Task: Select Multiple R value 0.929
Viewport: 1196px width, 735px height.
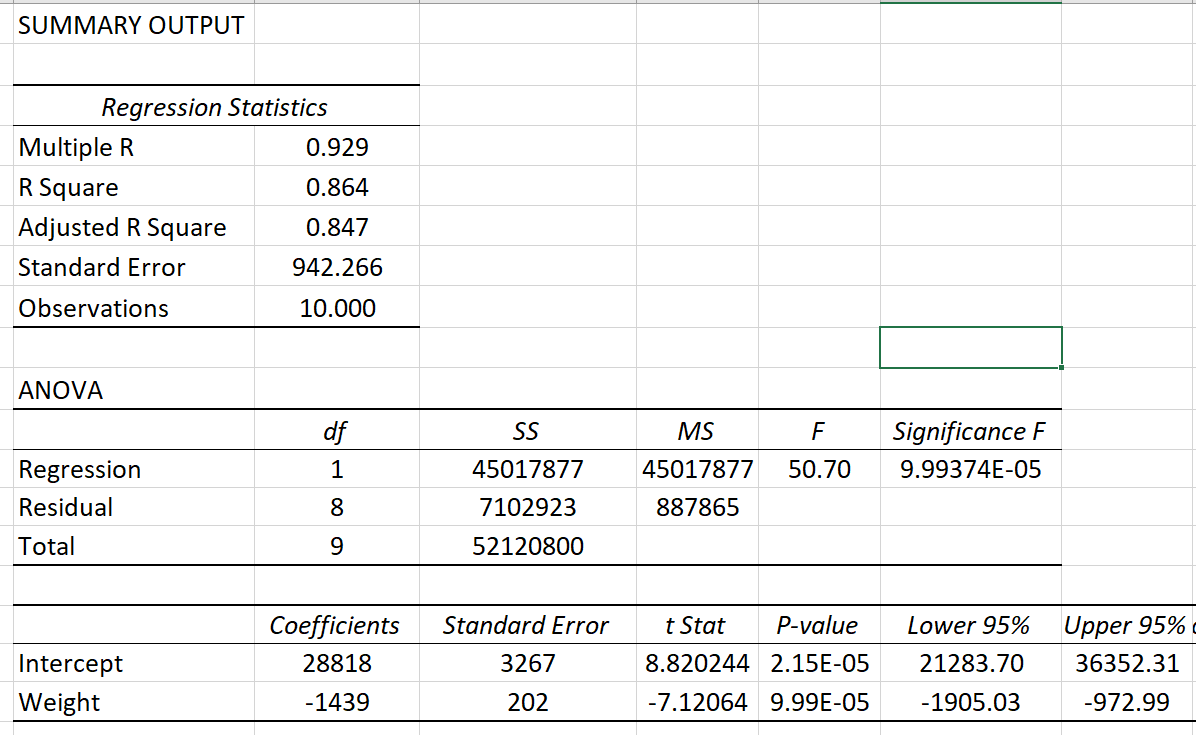Action: (336, 146)
